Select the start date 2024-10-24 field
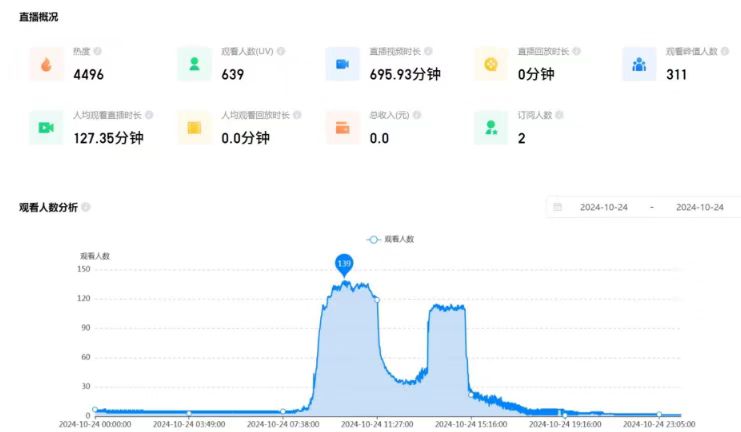This screenshot has width=741, height=432. [603, 207]
